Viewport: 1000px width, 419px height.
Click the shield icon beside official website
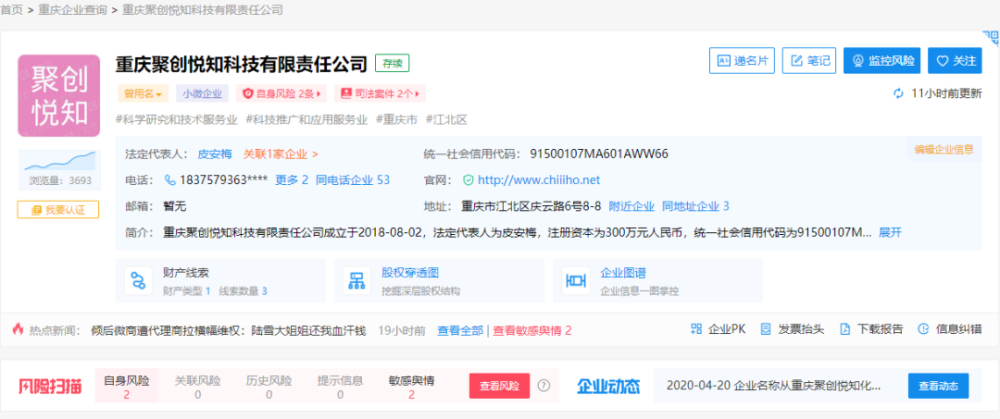point(468,180)
